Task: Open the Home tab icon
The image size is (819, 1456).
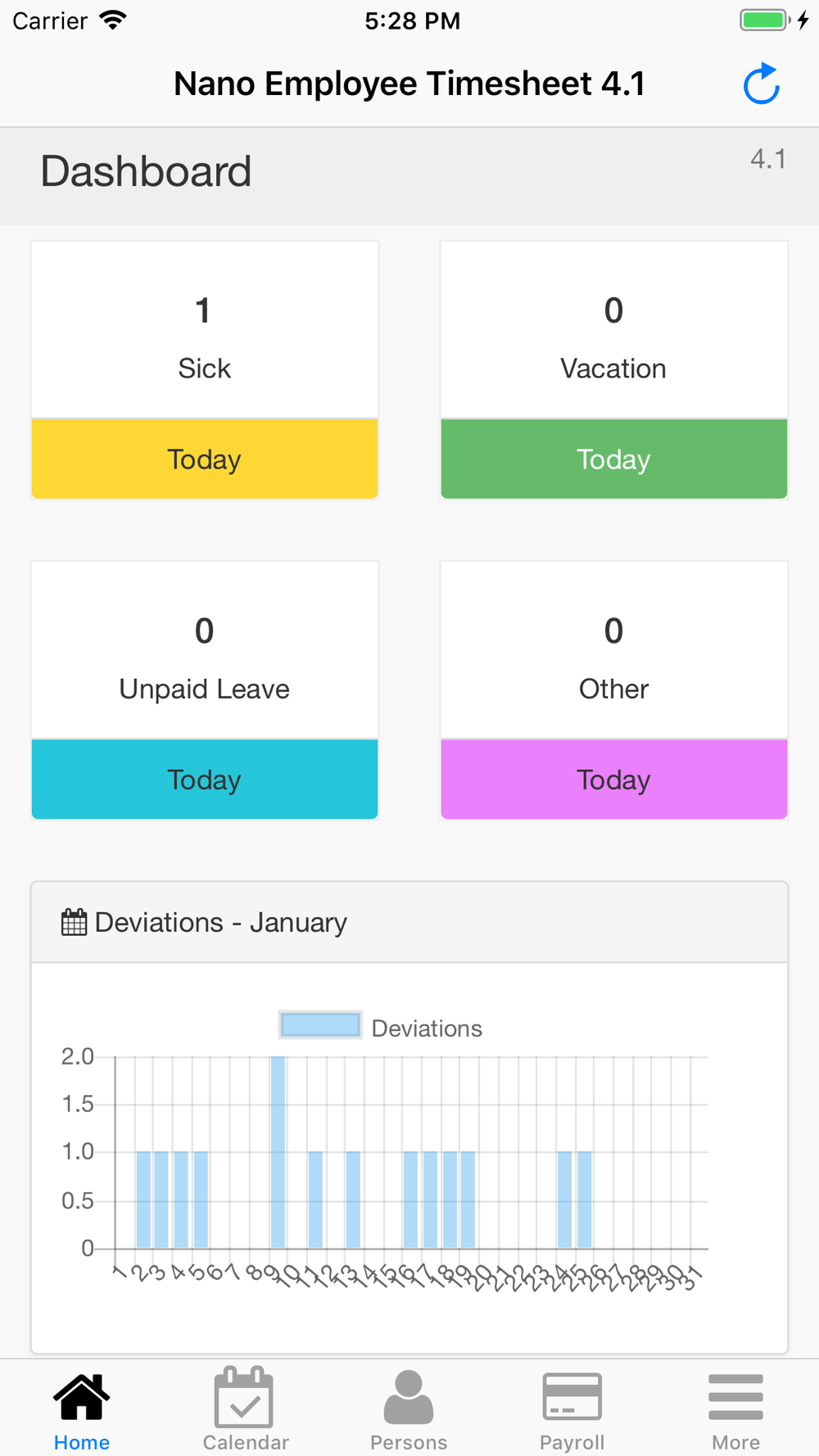Action: 81,1396
